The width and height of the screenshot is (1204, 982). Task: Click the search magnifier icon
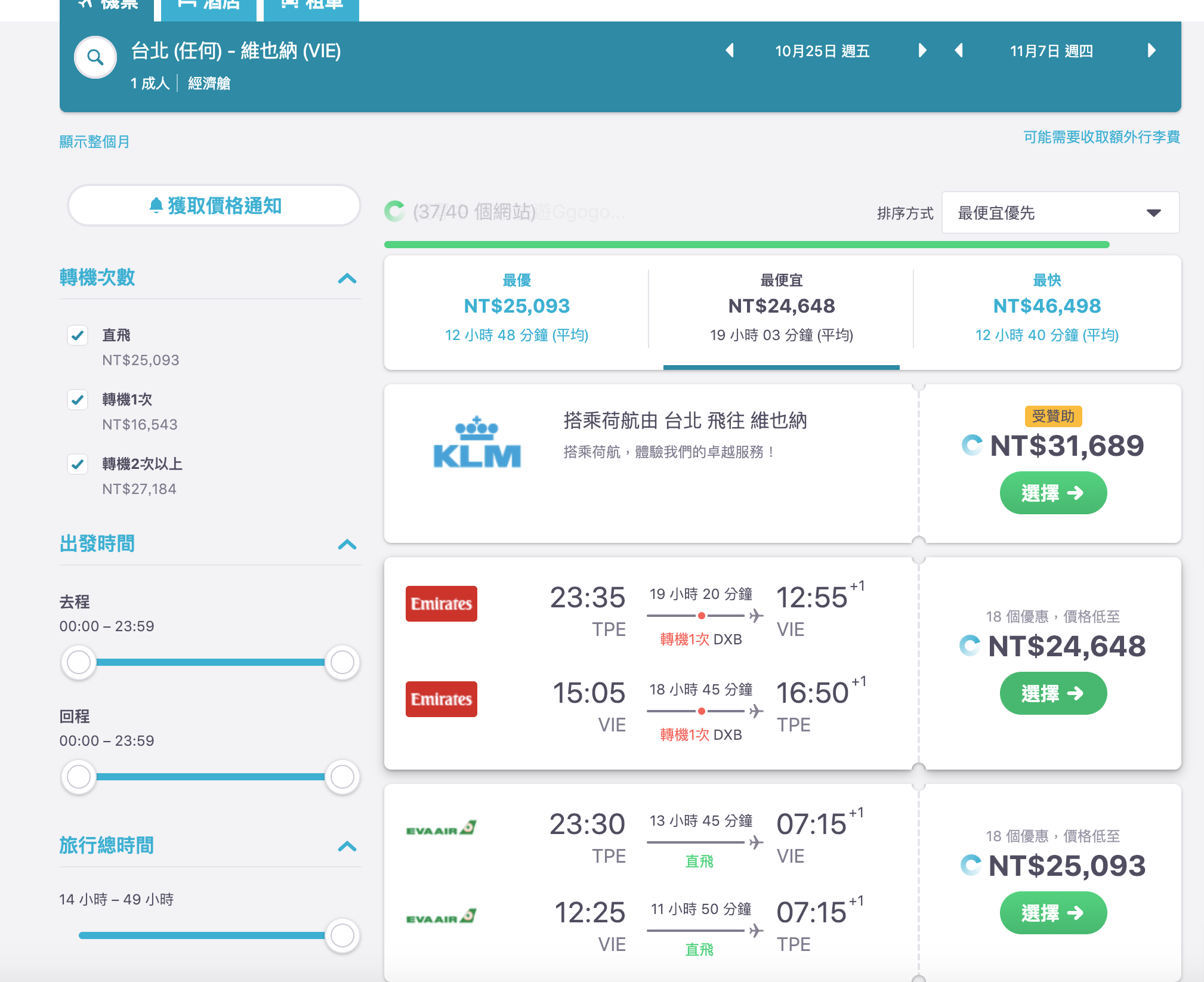[95, 58]
